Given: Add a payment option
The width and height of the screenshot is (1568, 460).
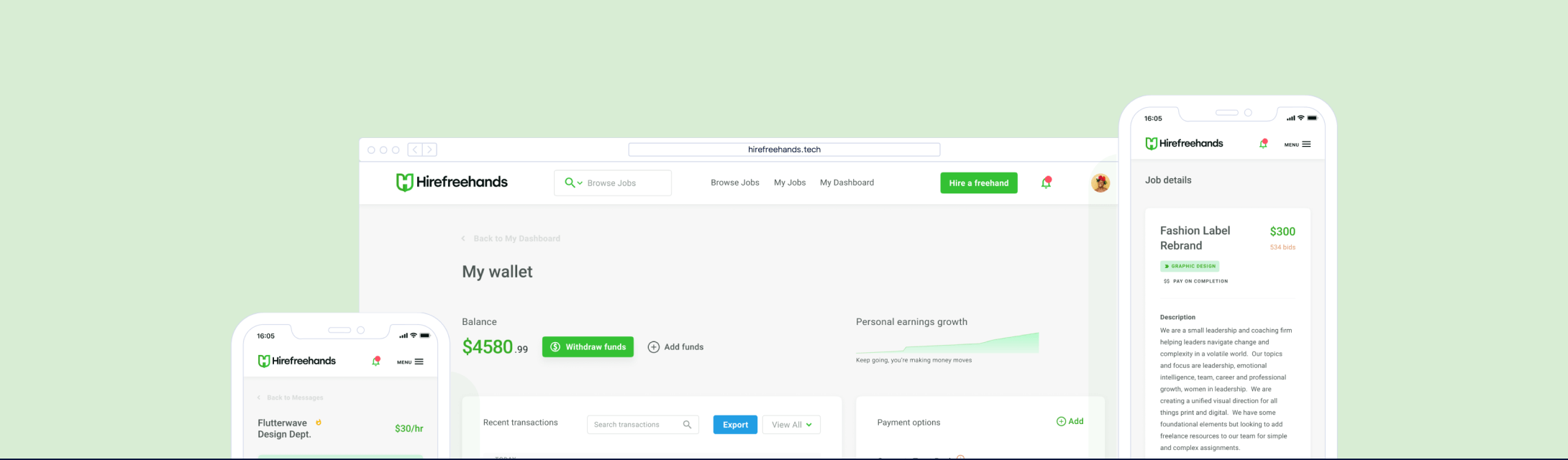Looking at the screenshot, I should [1070, 422].
